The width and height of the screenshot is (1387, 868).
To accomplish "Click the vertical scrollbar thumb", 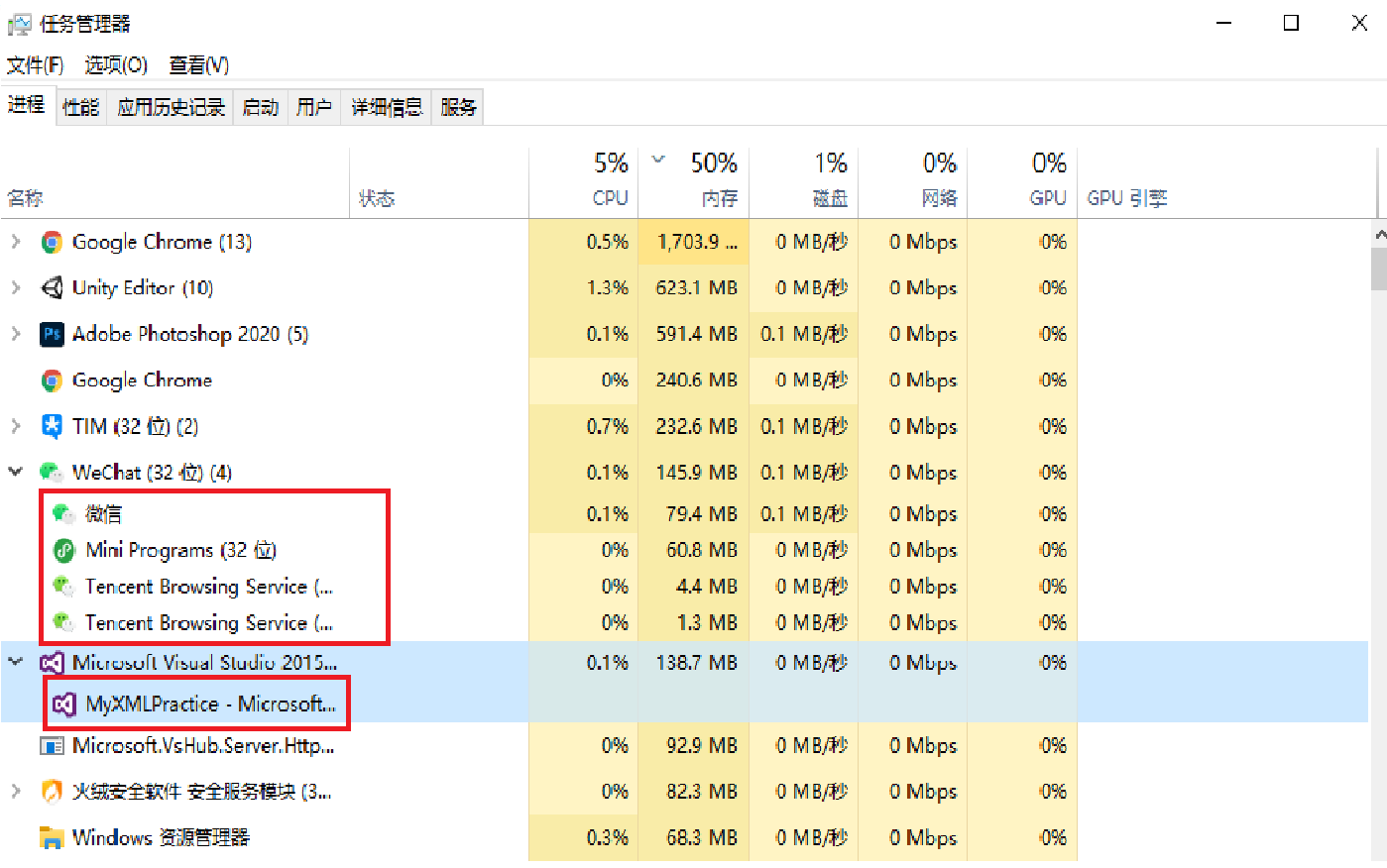I will (1378, 269).
